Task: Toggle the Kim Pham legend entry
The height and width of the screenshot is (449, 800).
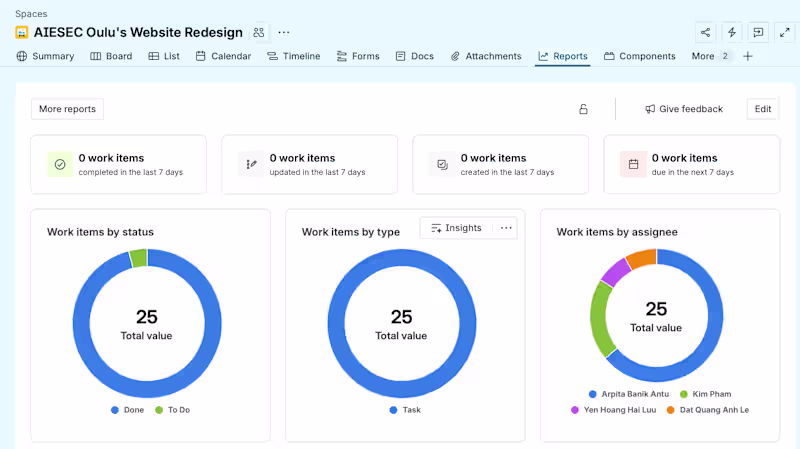Action: (706, 394)
